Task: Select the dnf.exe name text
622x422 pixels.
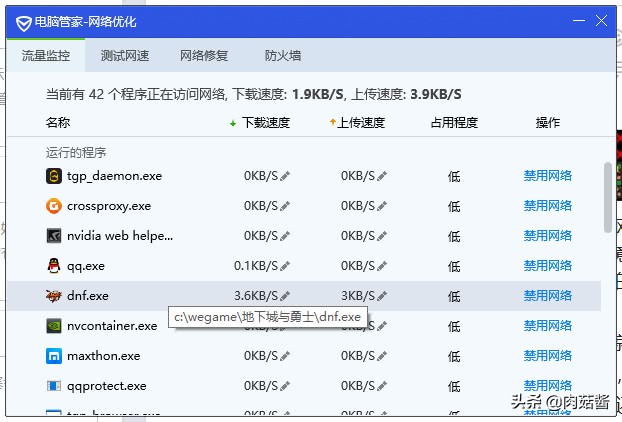Action: pos(88,296)
